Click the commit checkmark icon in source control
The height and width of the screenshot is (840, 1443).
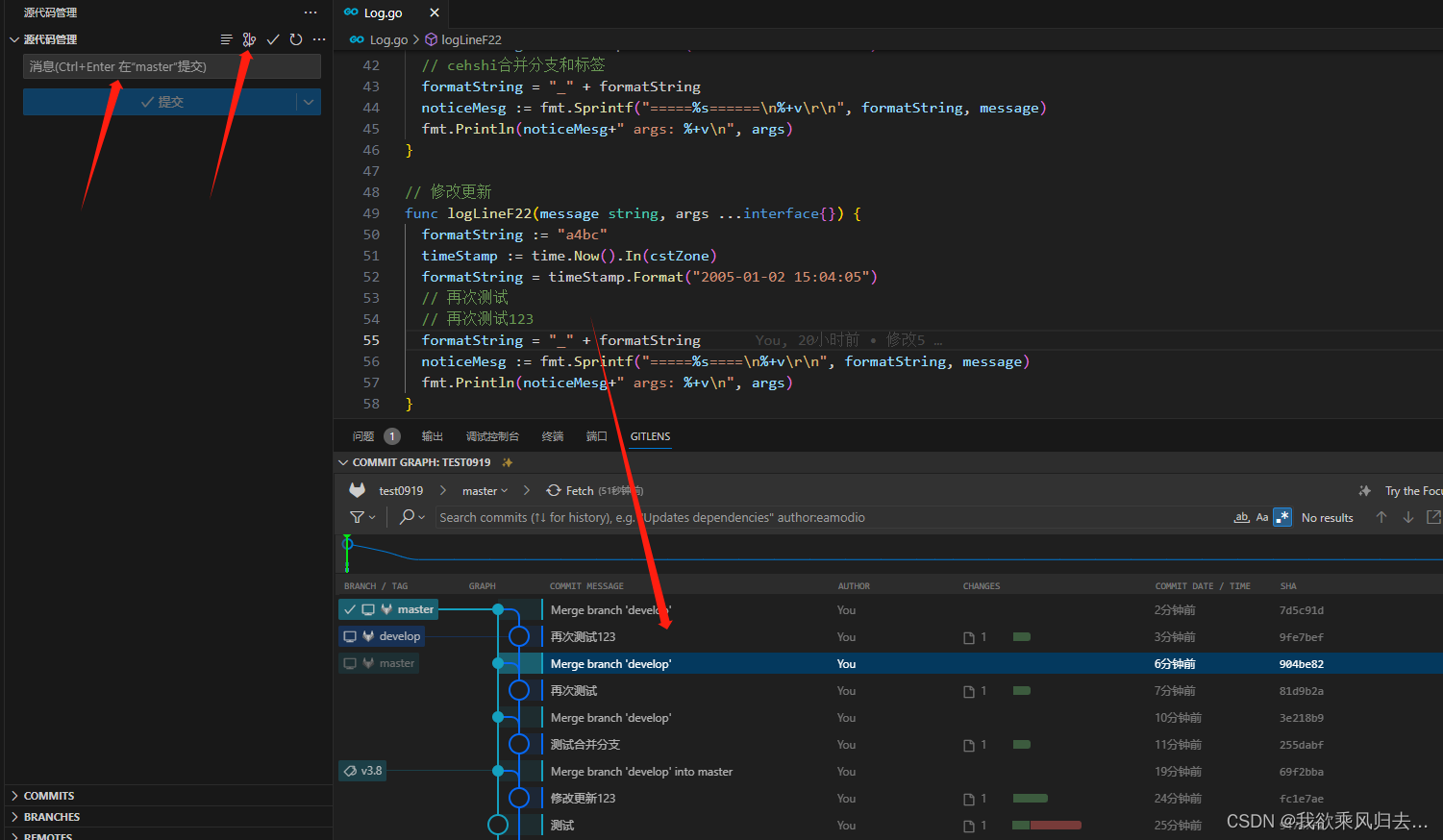tap(273, 39)
